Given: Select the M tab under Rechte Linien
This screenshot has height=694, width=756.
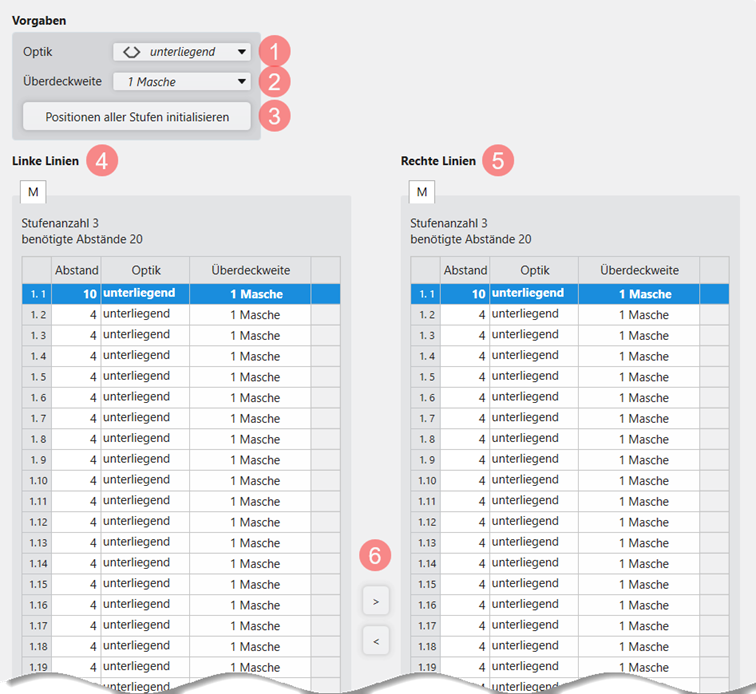Looking at the screenshot, I should click(422, 191).
